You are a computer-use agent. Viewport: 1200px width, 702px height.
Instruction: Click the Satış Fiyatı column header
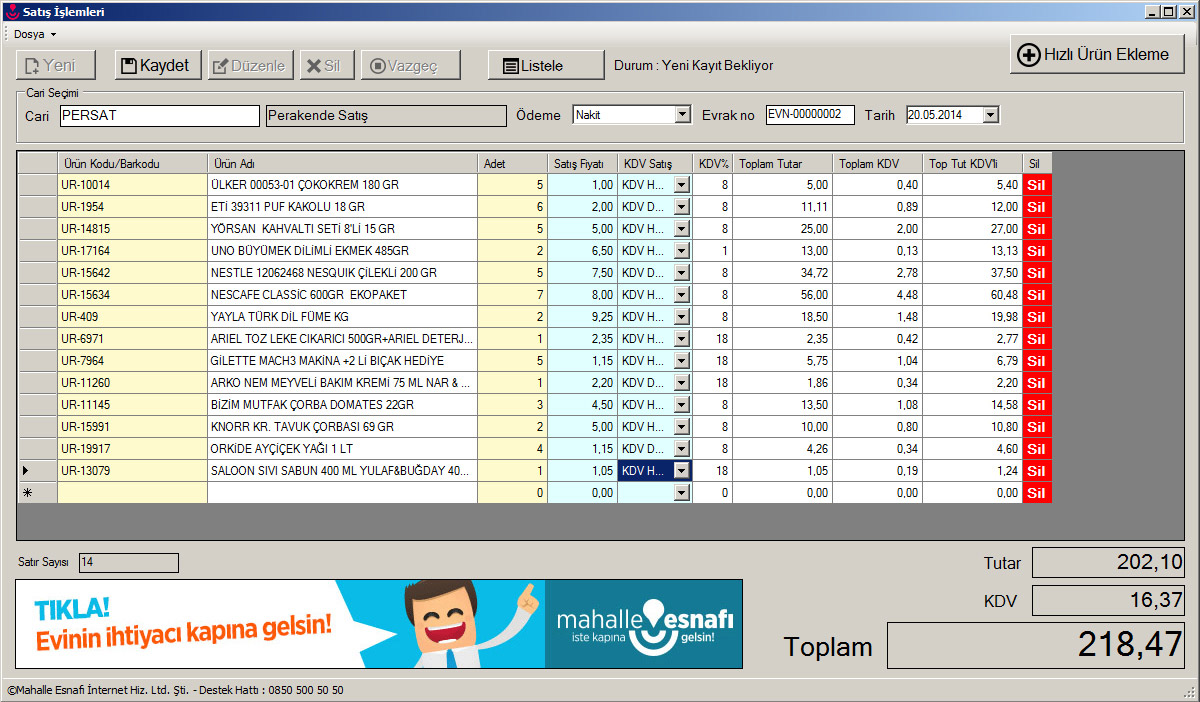pyautogui.click(x=582, y=163)
